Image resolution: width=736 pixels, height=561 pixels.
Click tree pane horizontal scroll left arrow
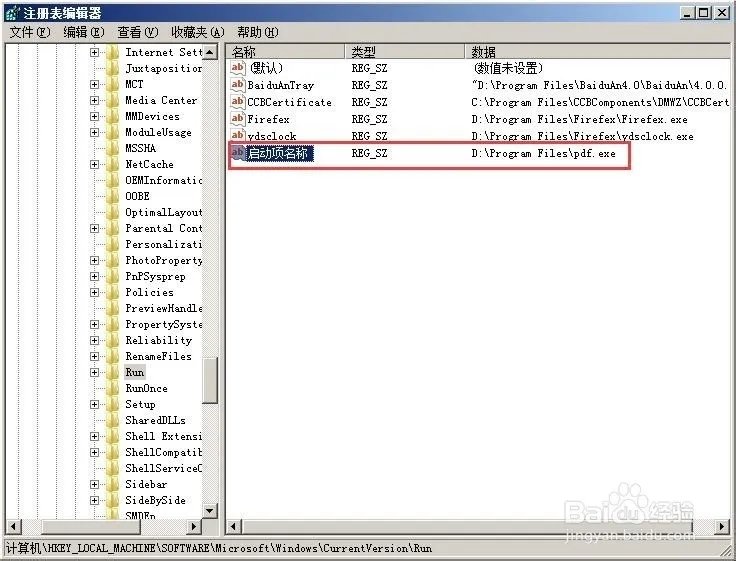click(x=13, y=526)
